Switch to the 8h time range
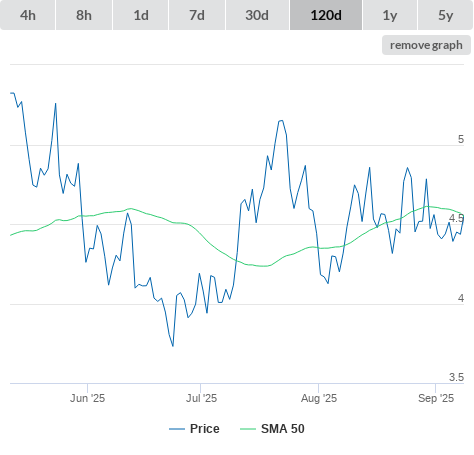The image size is (474, 455). (84, 15)
